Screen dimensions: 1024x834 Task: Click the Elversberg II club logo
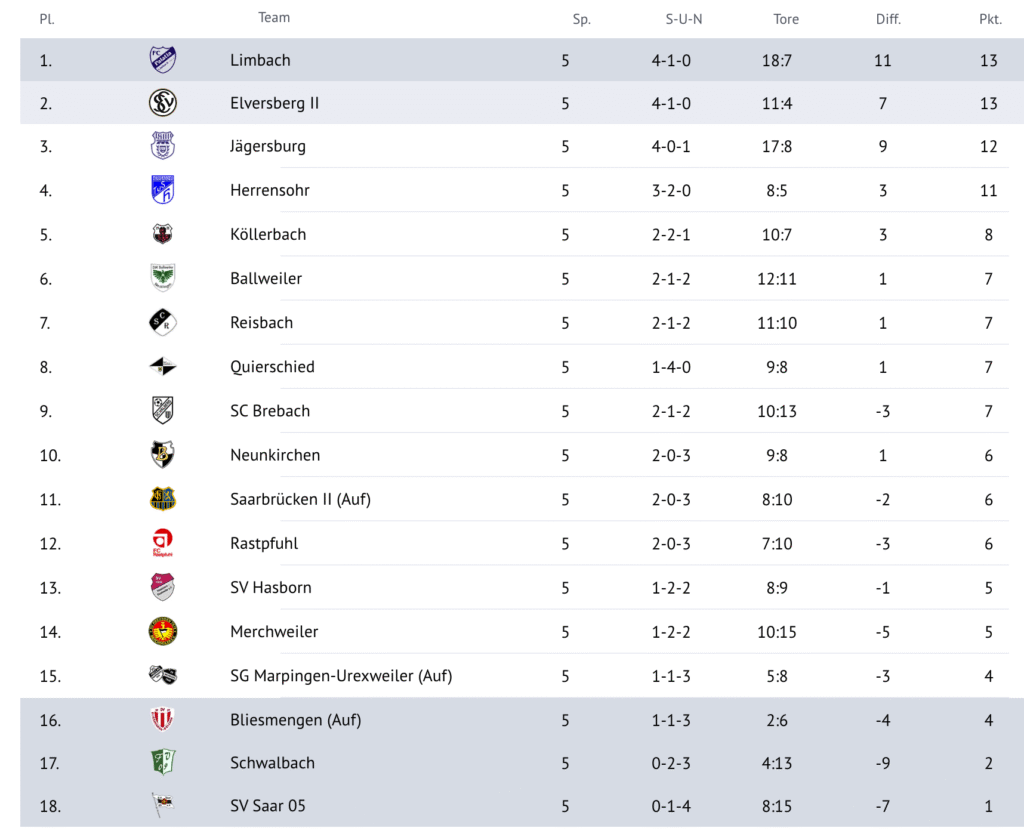point(163,103)
